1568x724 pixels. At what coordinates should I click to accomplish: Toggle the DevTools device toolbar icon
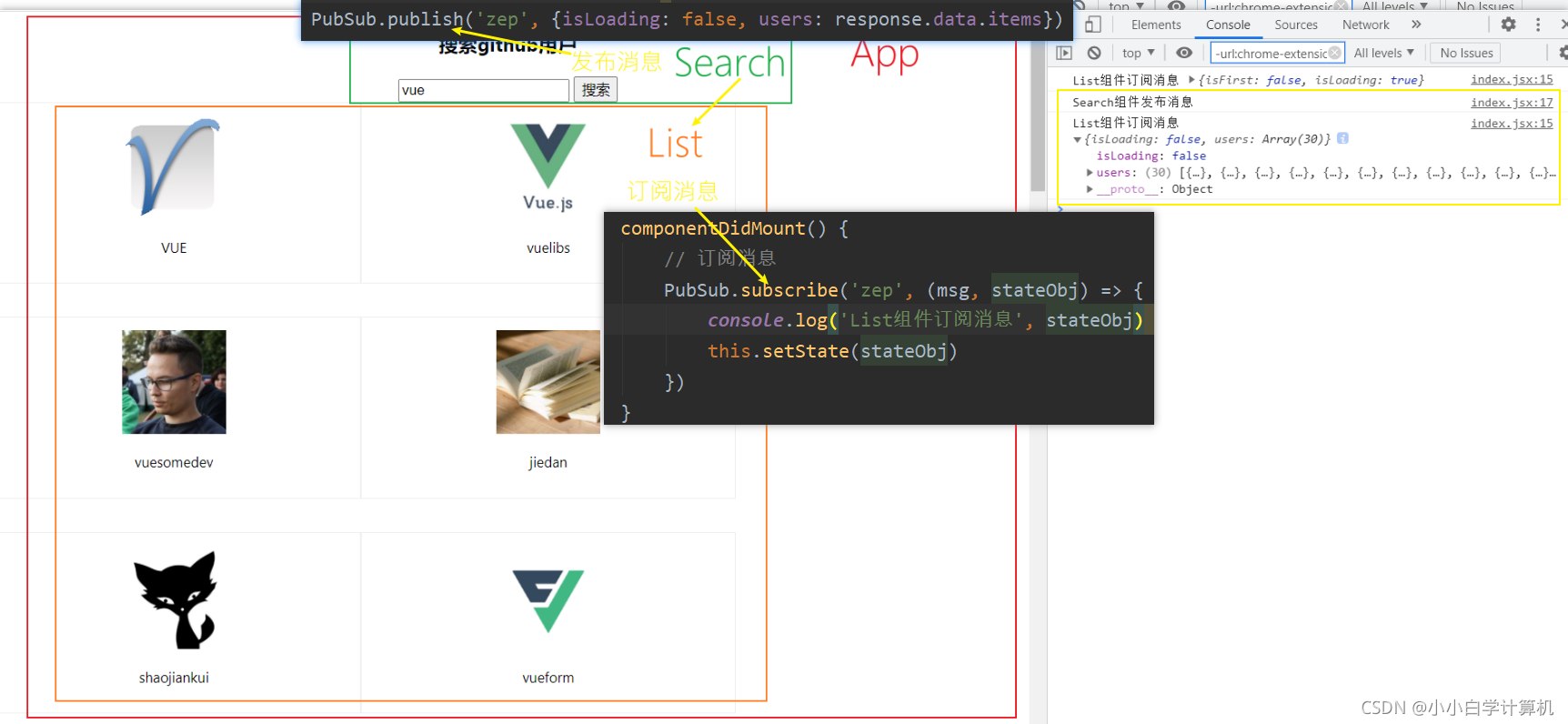click(1093, 25)
